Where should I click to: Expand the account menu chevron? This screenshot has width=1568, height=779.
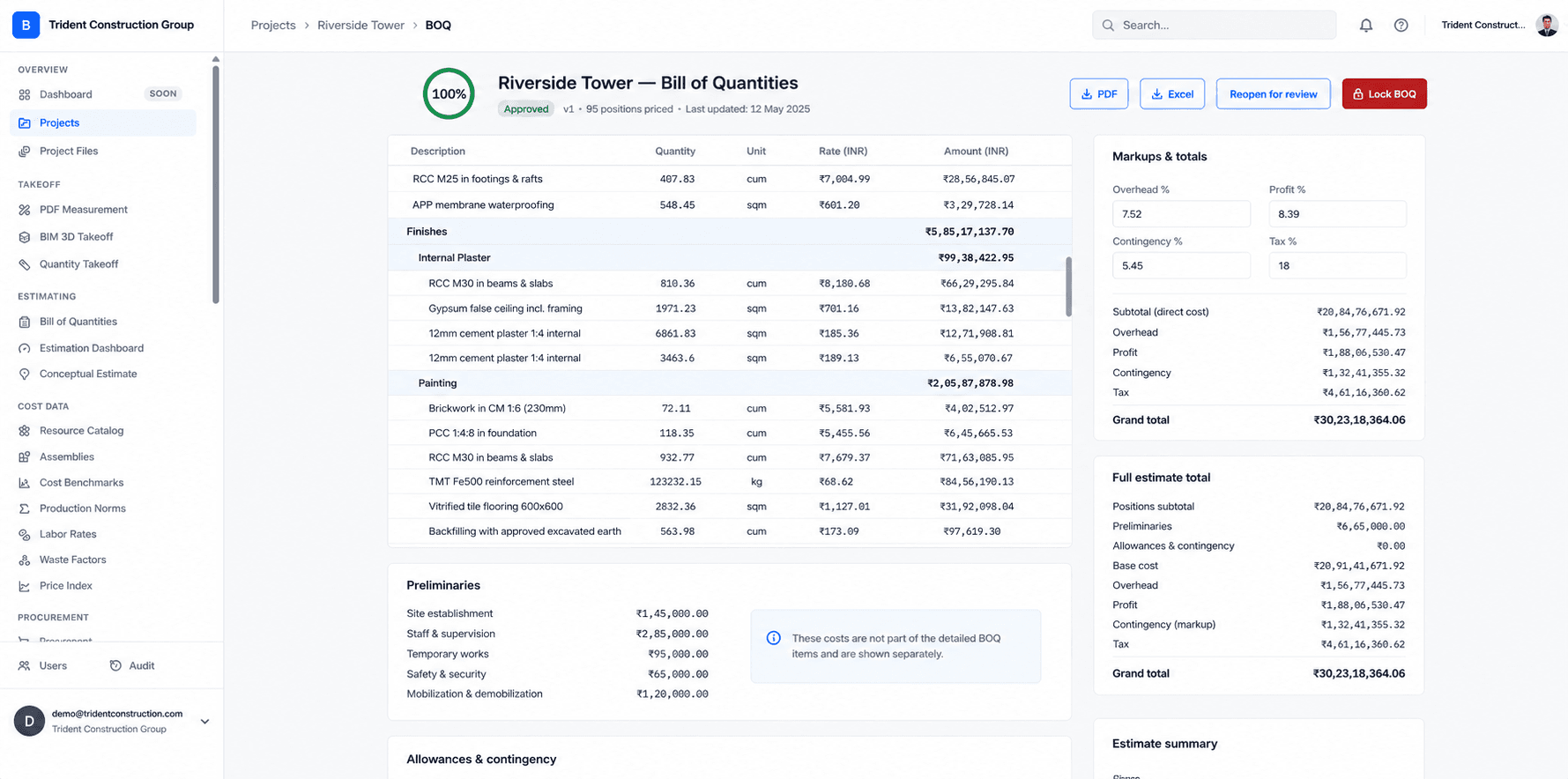(x=204, y=721)
